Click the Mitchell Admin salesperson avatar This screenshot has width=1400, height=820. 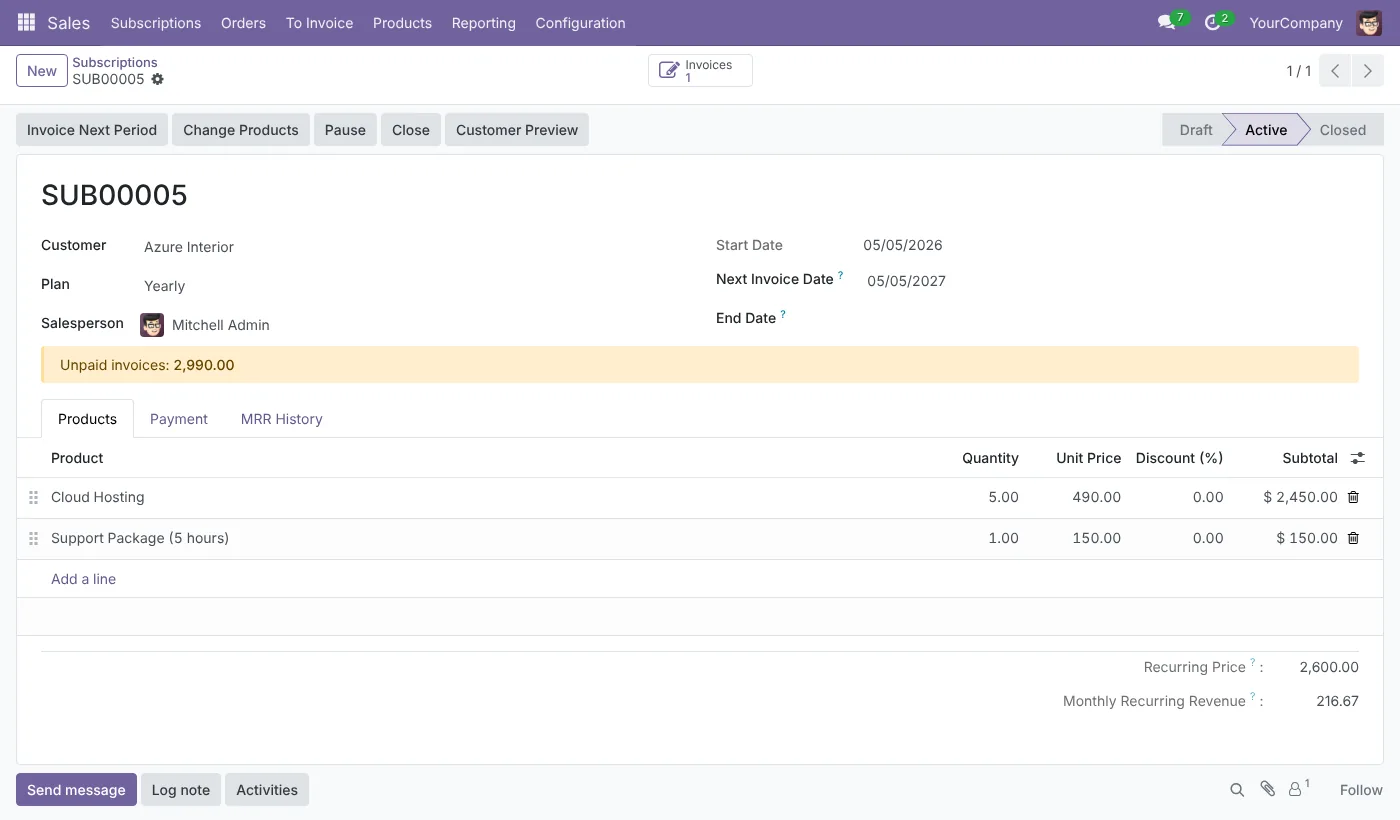pos(152,325)
